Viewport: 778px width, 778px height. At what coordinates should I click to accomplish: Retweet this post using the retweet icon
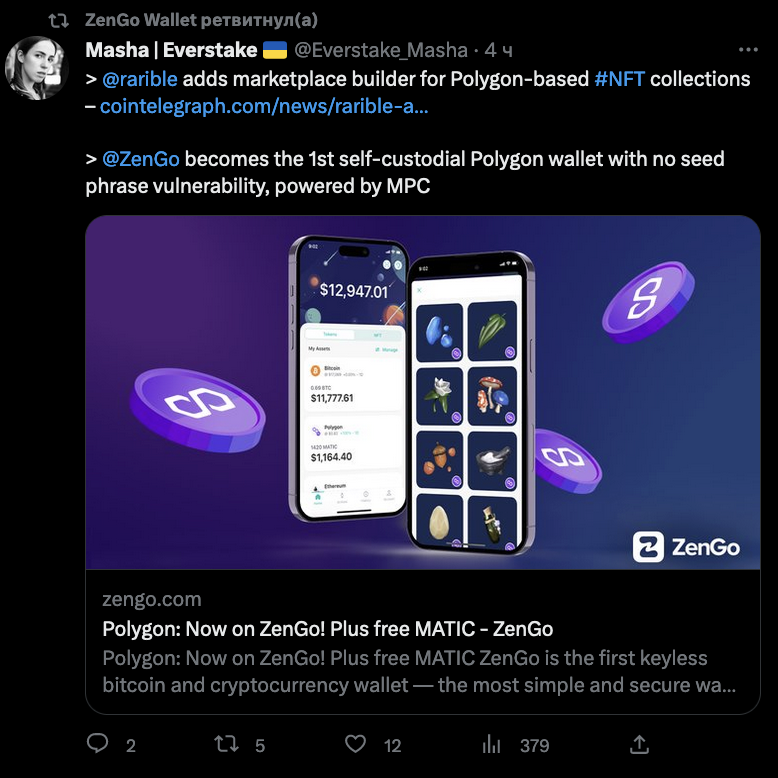[227, 744]
